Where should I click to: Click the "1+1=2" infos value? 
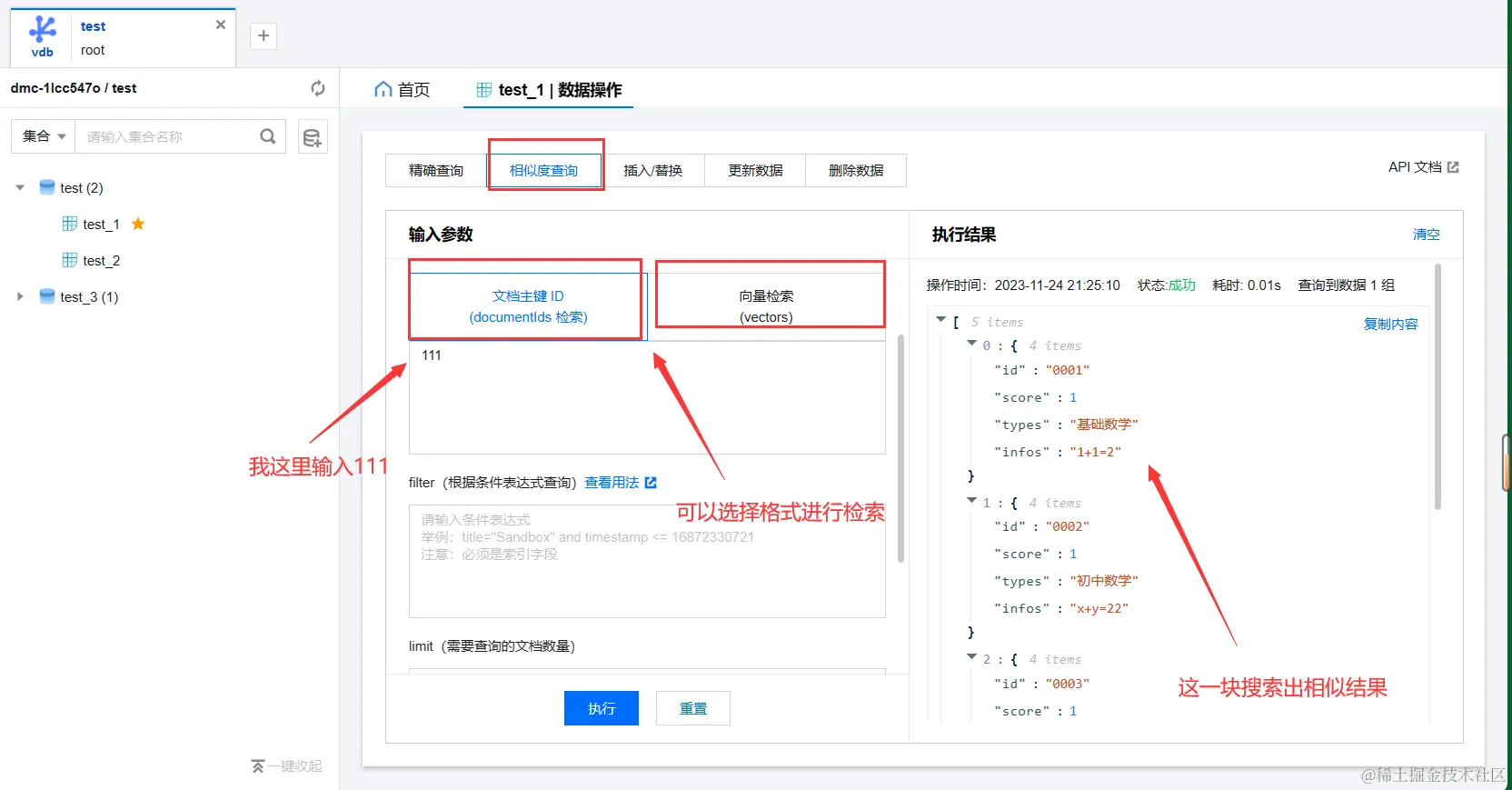[x=1095, y=452]
